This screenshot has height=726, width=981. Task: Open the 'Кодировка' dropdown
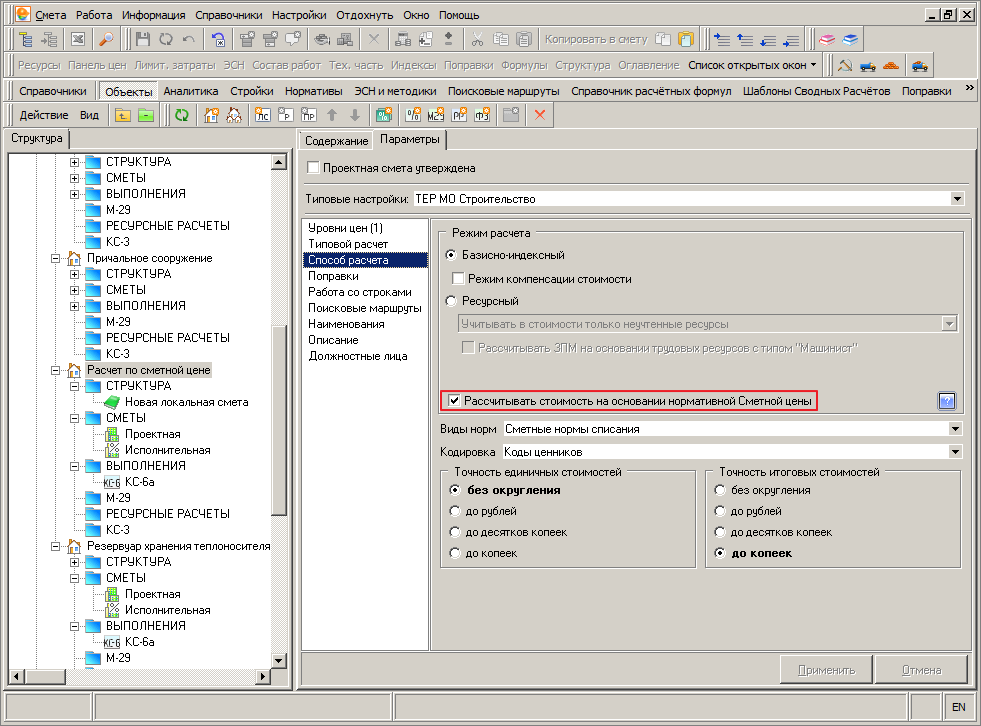[955, 452]
